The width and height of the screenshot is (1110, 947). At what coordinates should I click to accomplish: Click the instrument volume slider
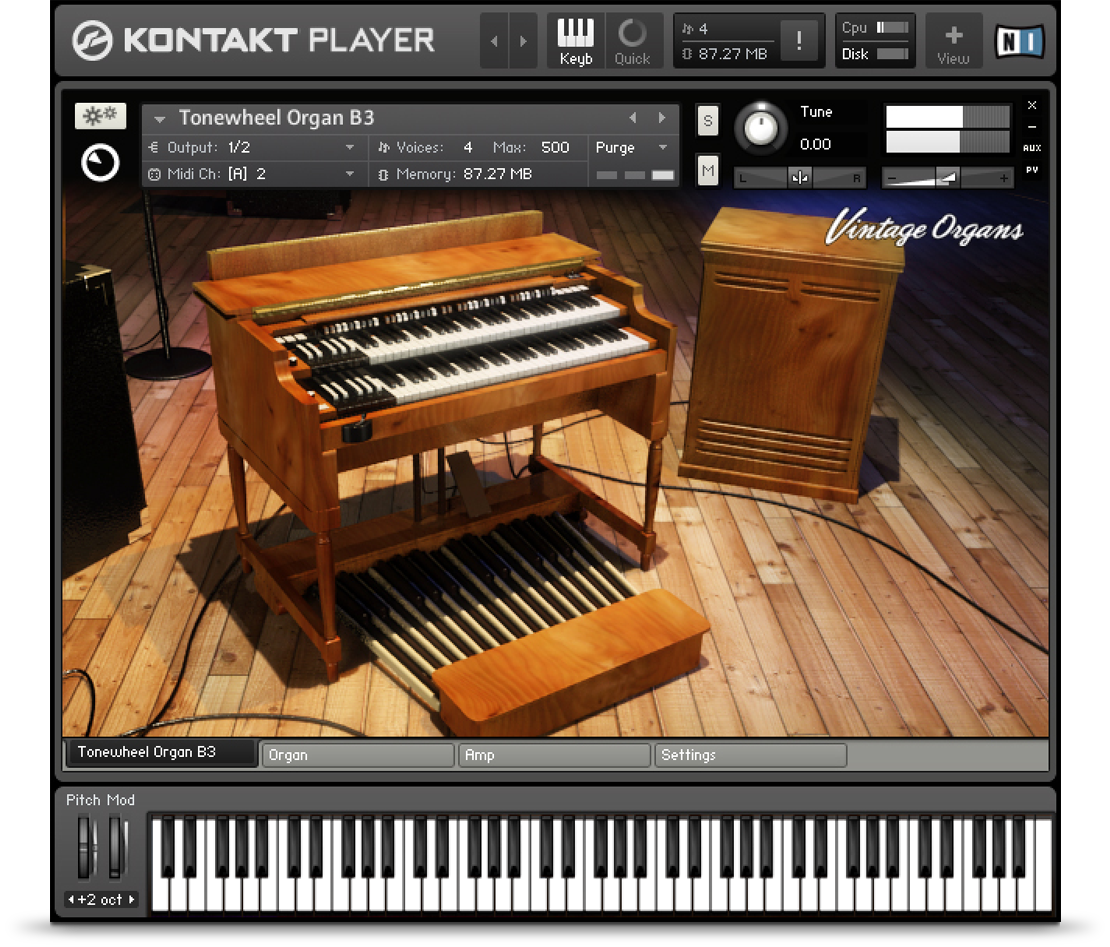tap(947, 178)
